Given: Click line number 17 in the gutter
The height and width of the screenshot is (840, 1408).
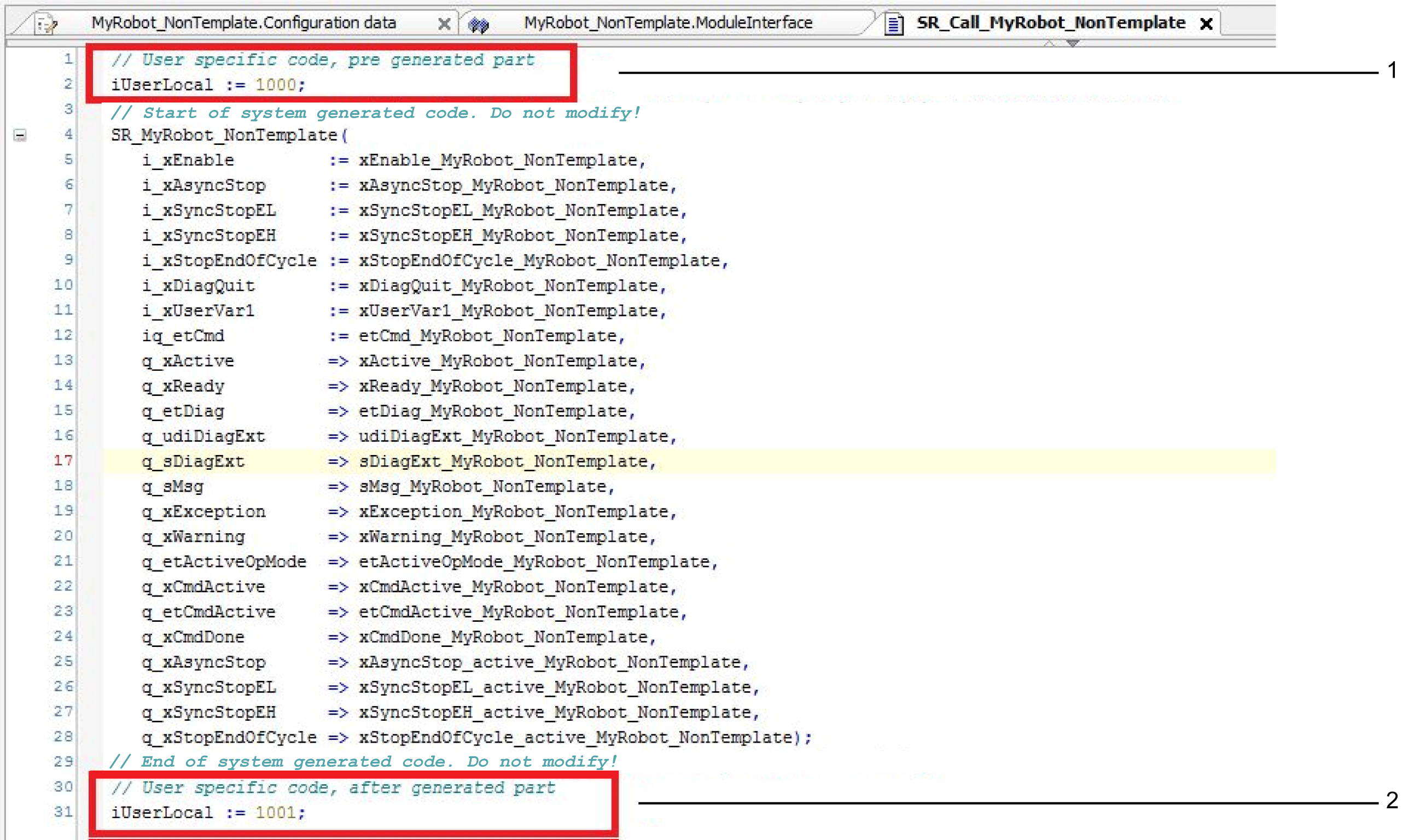Looking at the screenshot, I should 63,461.
